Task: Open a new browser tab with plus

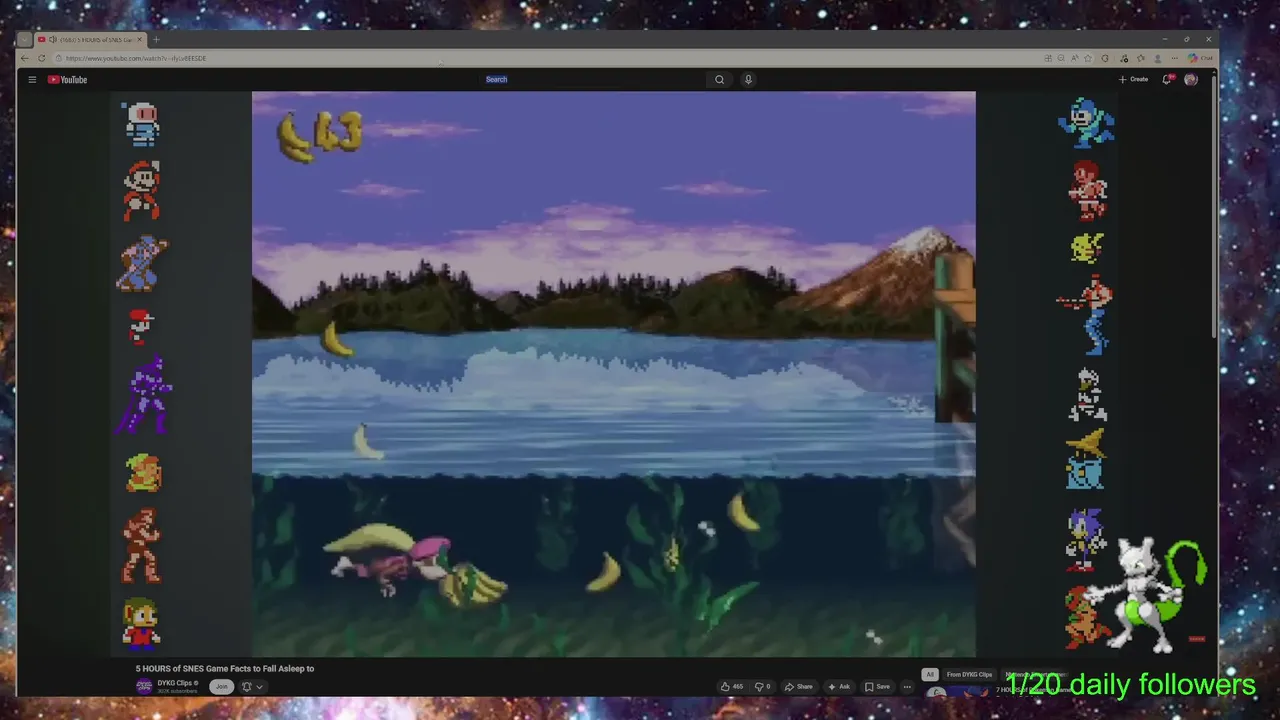Action: coord(156,39)
